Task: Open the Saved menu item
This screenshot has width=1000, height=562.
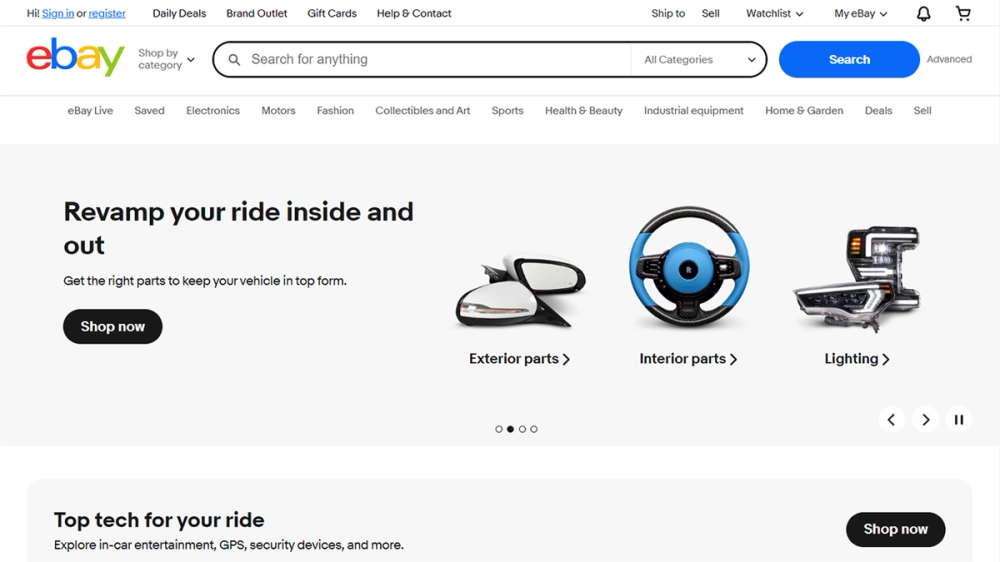Action: coord(149,110)
